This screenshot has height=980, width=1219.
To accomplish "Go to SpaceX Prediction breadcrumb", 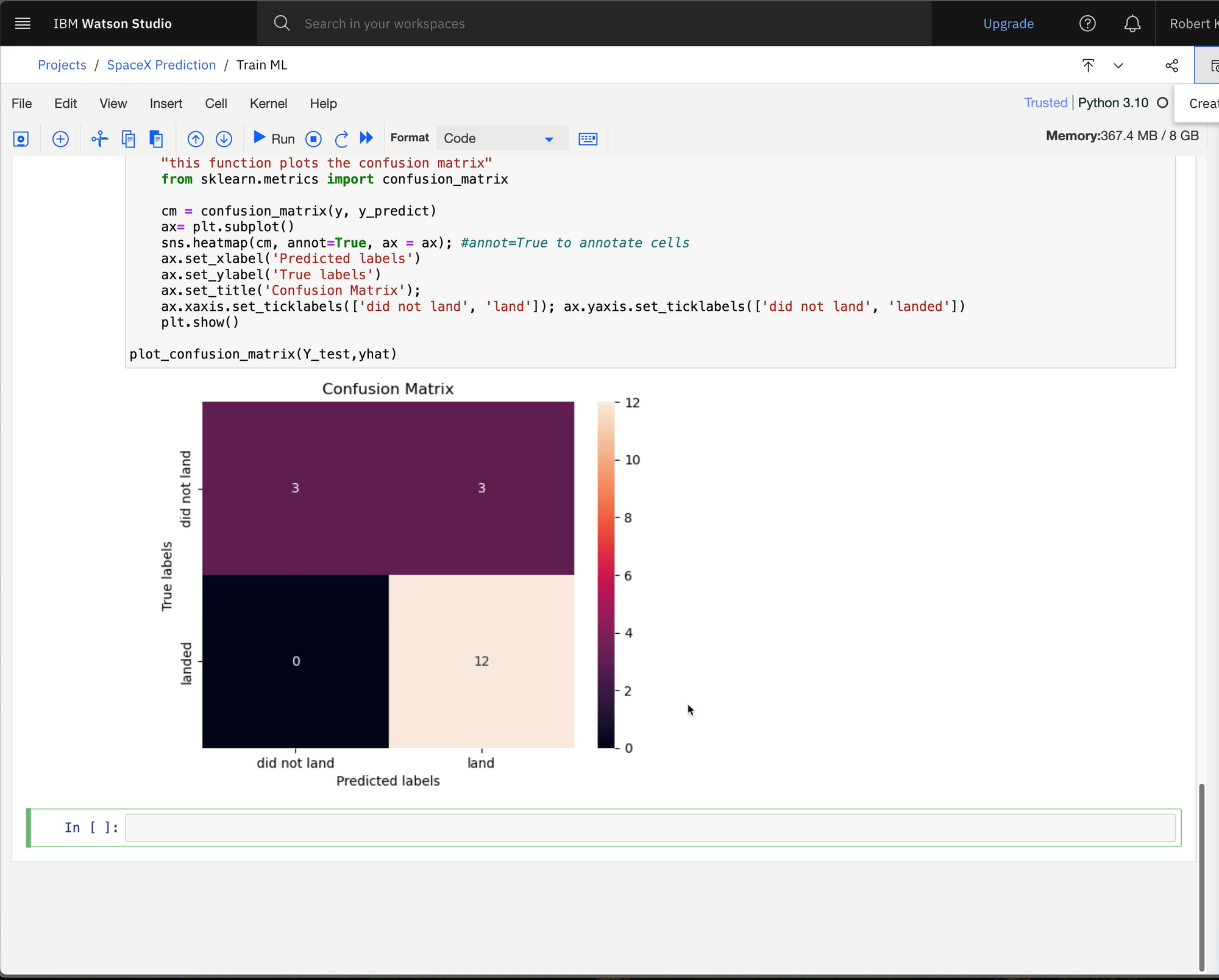I will point(161,65).
